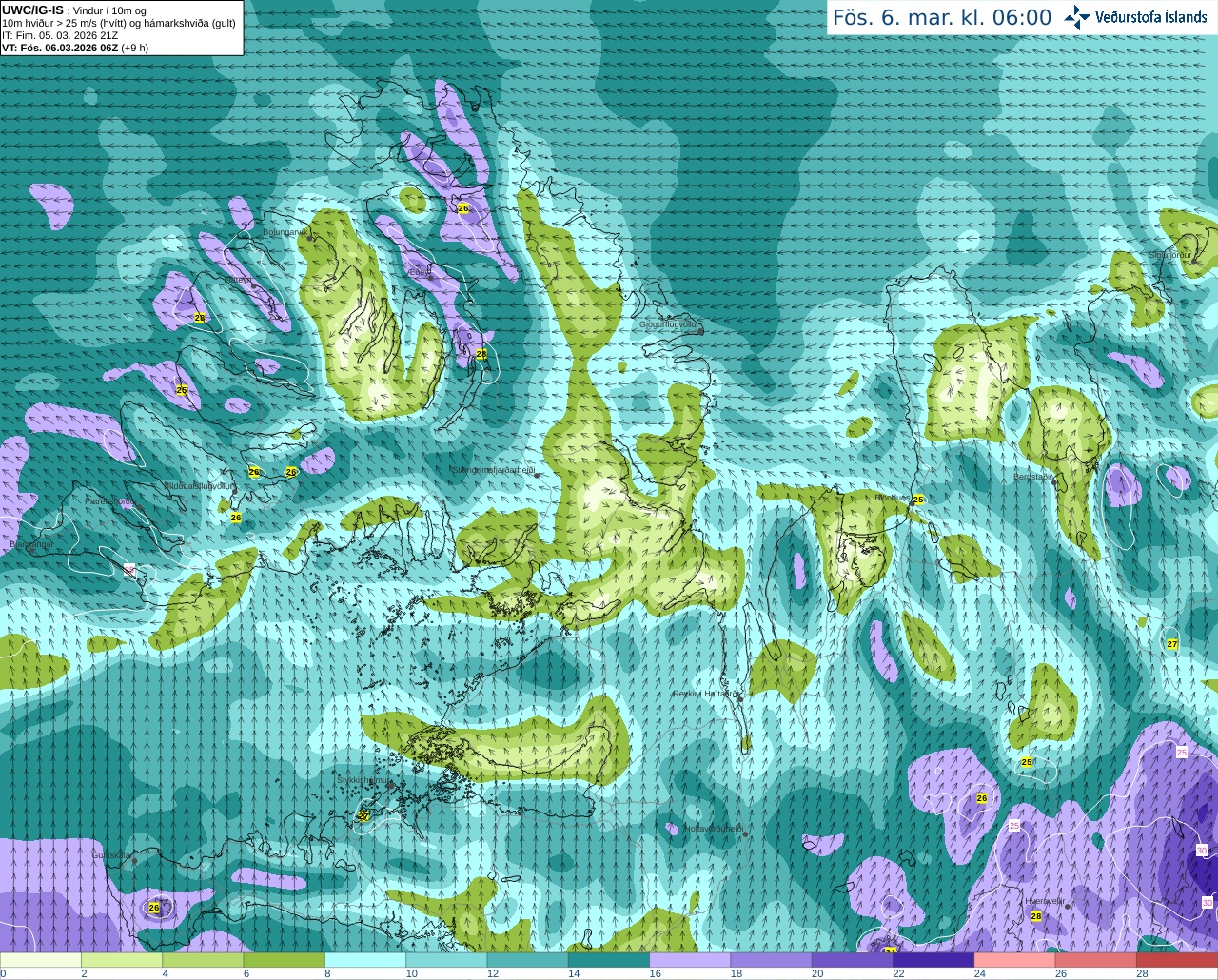Image resolution: width=1218 pixels, height=980 pixels.
Task: Click the legend scale value 8
Action: 327,973
